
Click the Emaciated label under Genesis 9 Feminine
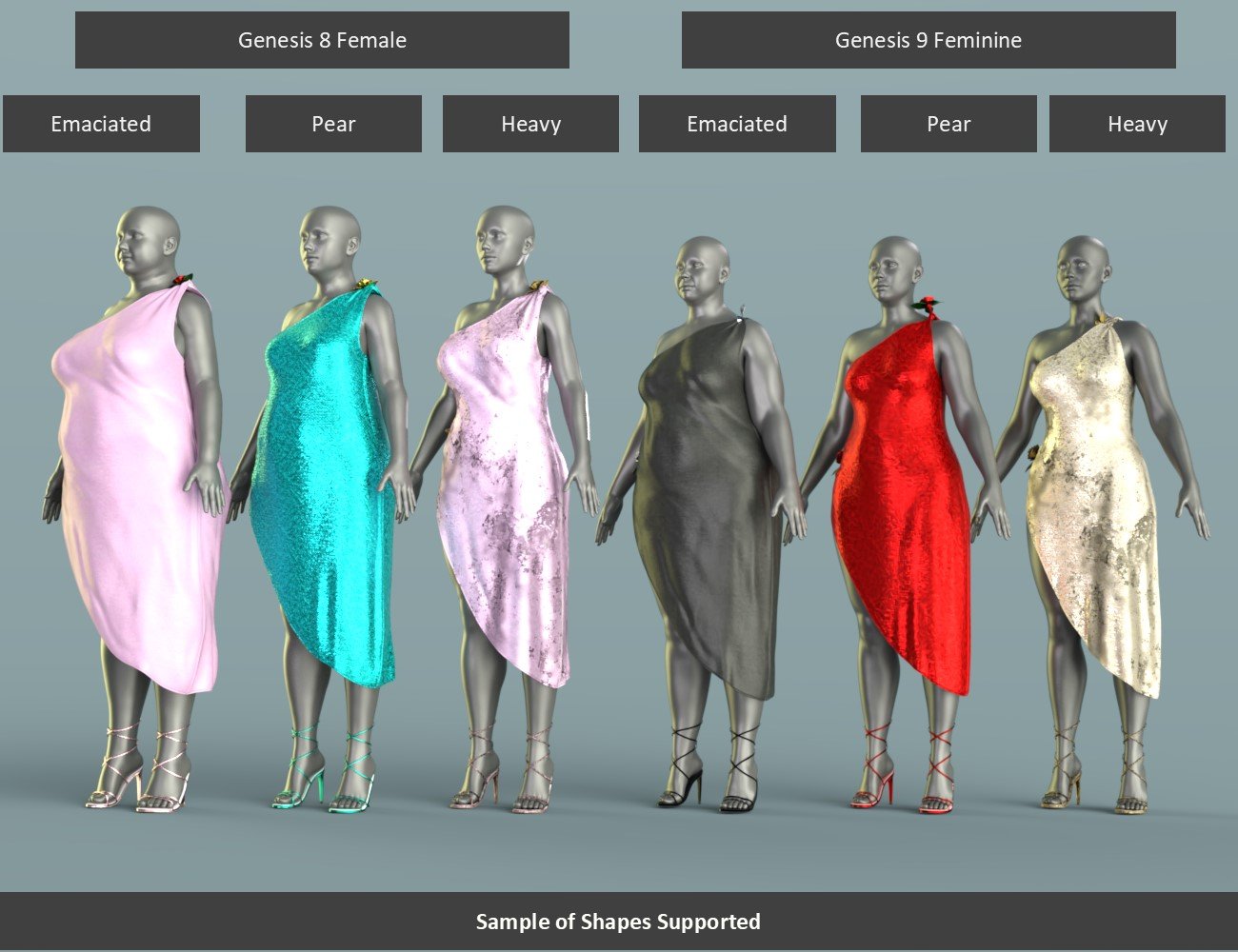tap(738, 124)
